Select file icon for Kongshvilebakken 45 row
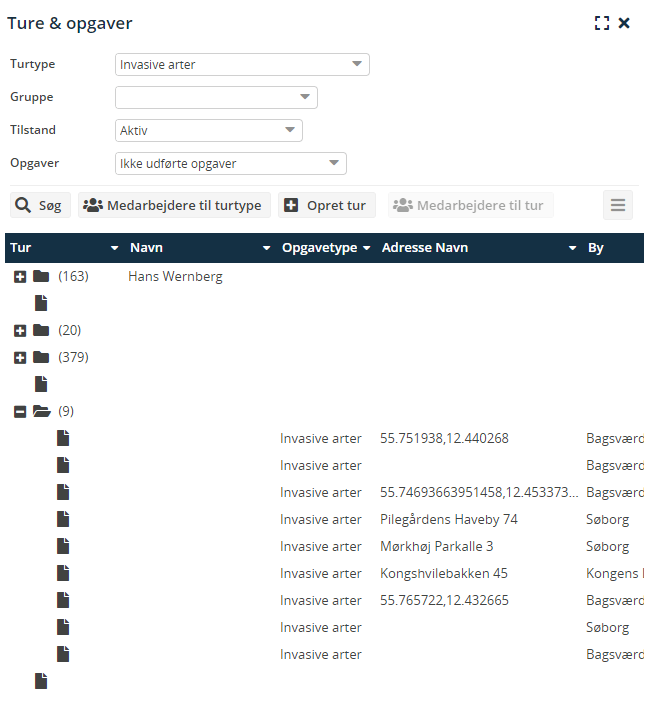Screen dimensions: 650x705 click(63, 573)
